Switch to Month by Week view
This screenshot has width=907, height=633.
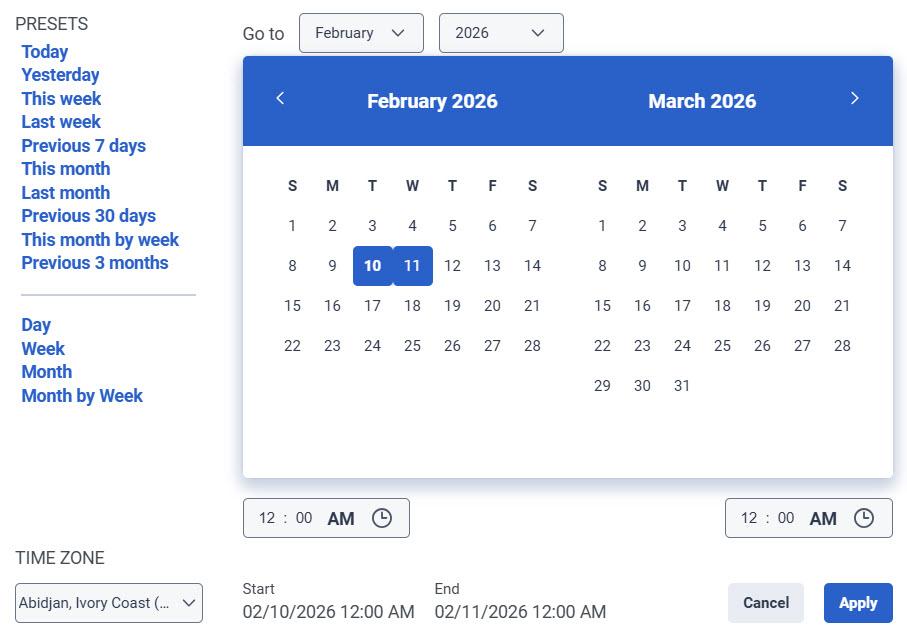(x=82, y=395)
